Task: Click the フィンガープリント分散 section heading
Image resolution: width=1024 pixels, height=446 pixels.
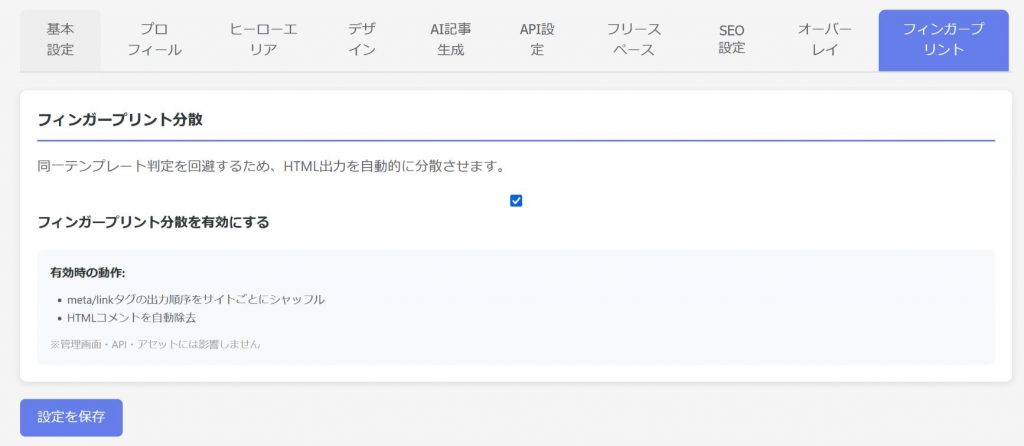Action: (120, 120)
